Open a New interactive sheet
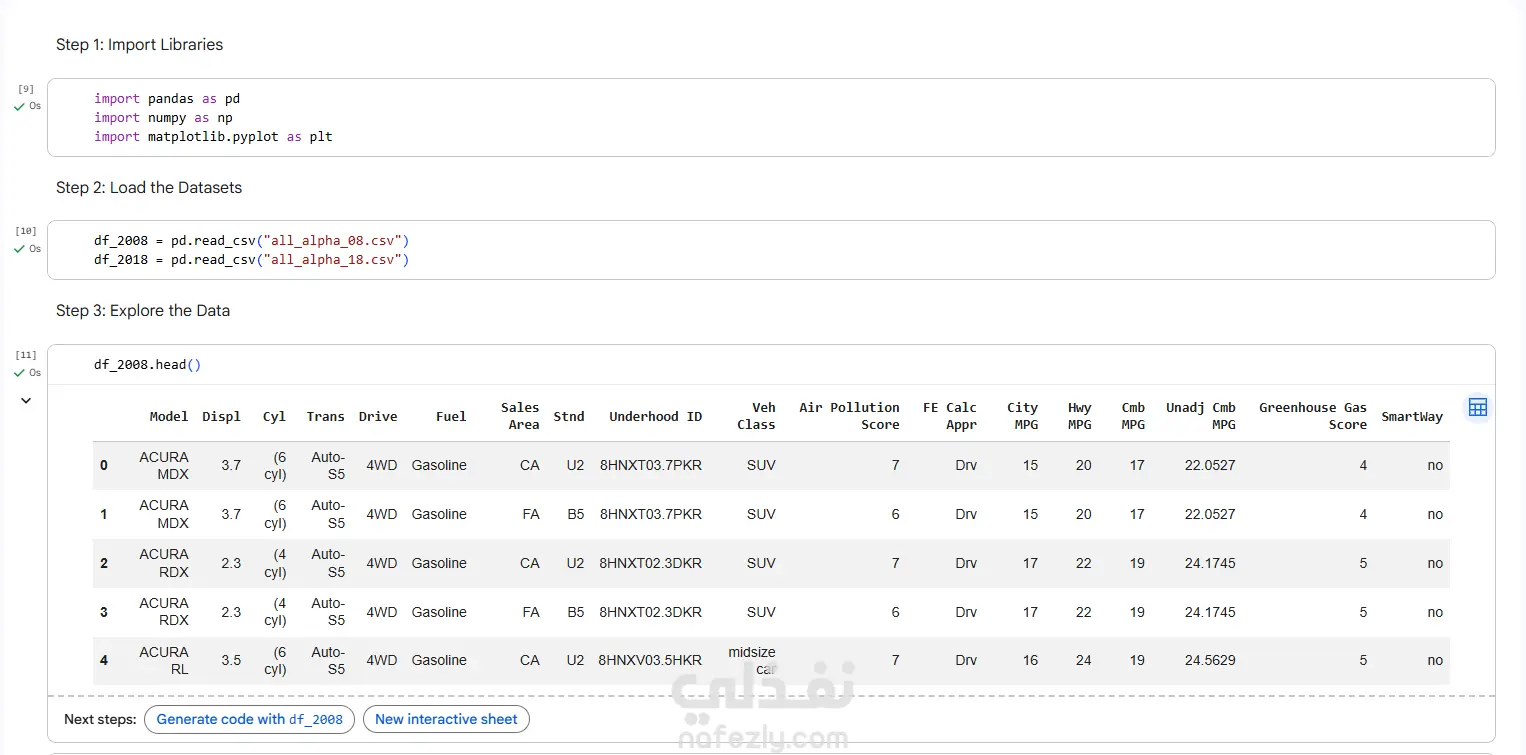The image size is (1526, 755). [446, 719]
